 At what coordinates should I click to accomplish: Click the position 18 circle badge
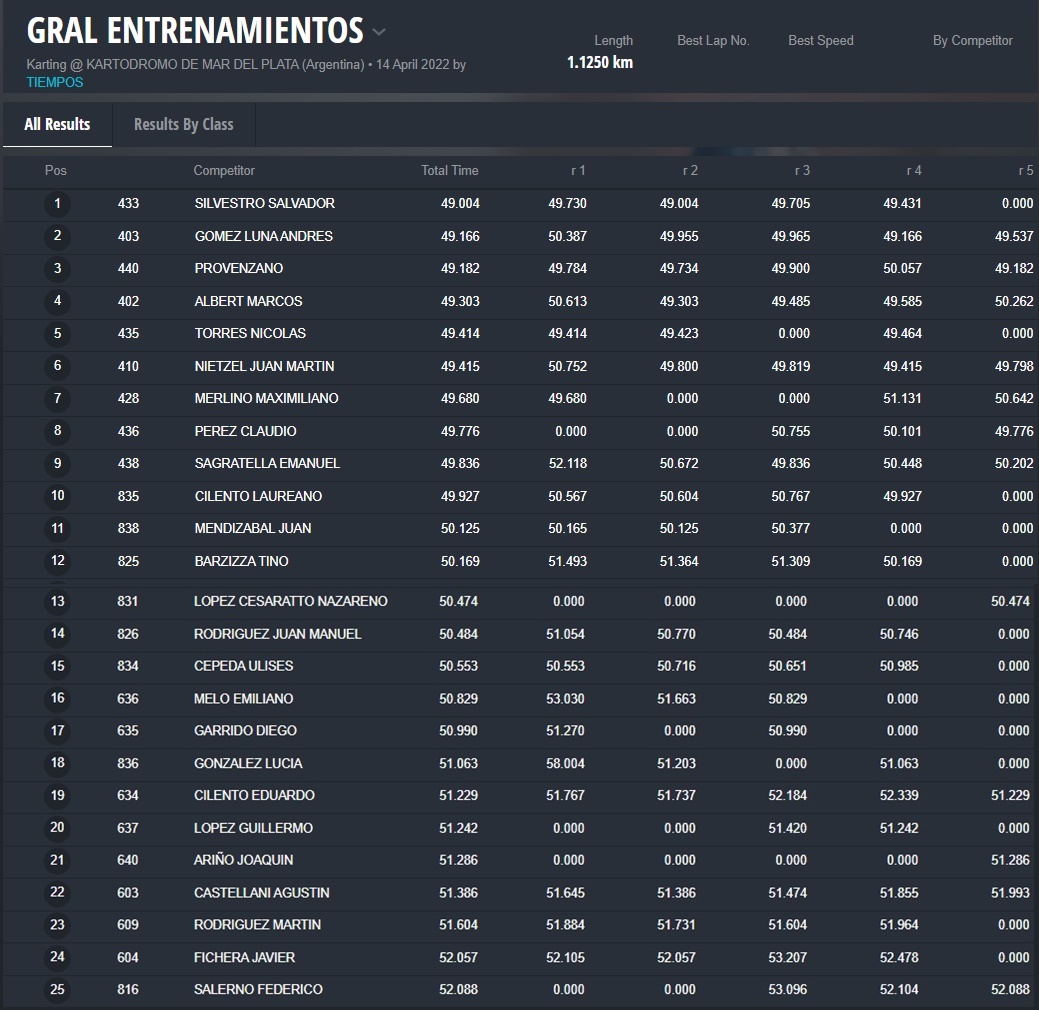tap(57, 764)
